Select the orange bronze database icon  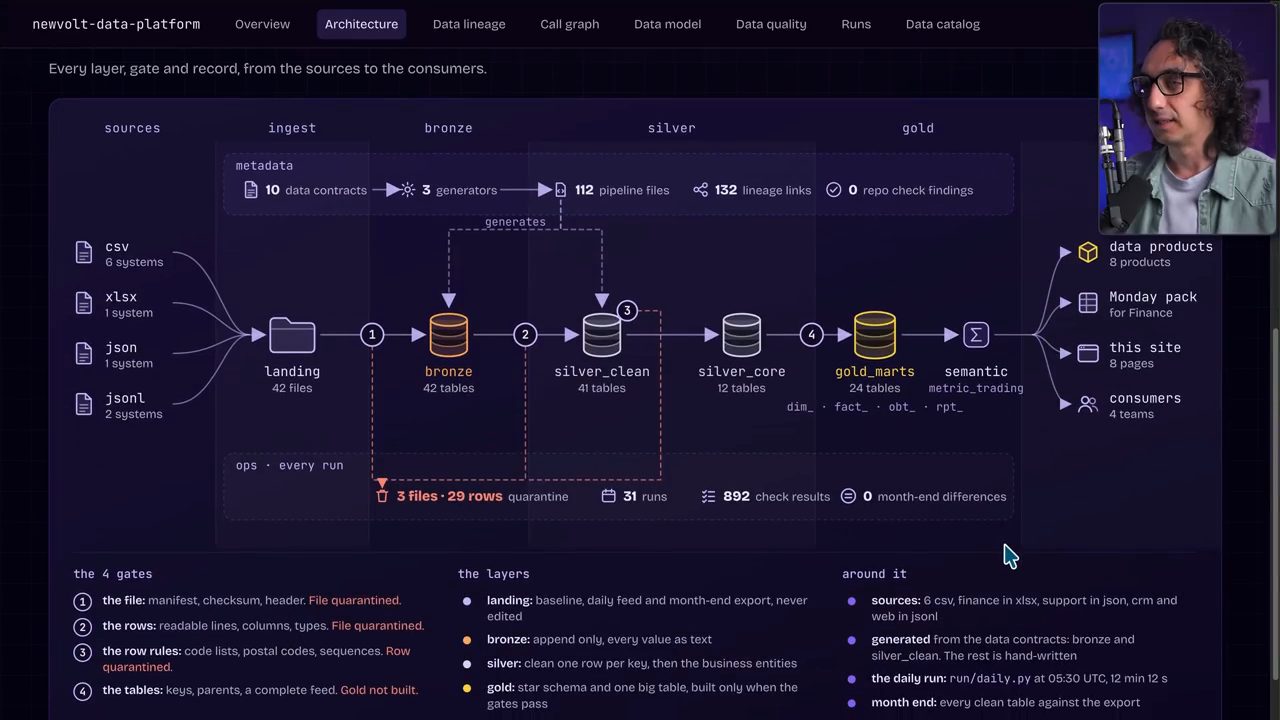[x=448, y=335]
